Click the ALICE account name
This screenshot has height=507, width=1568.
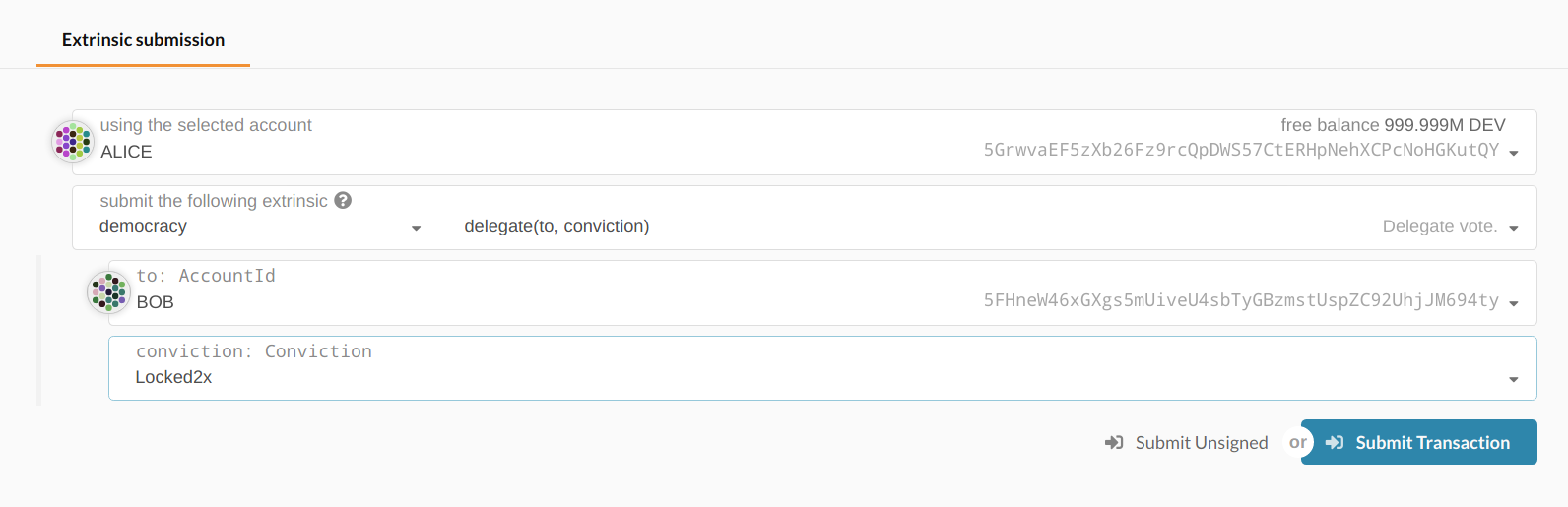126,152
